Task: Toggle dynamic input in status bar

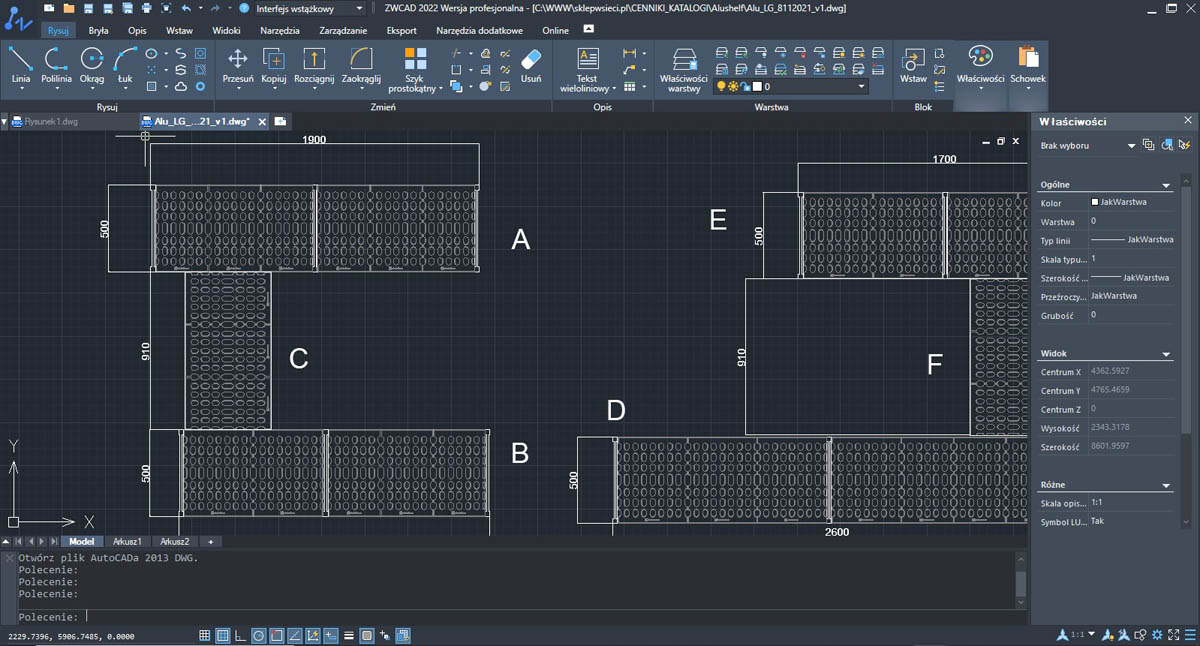Action: point(330,635)
